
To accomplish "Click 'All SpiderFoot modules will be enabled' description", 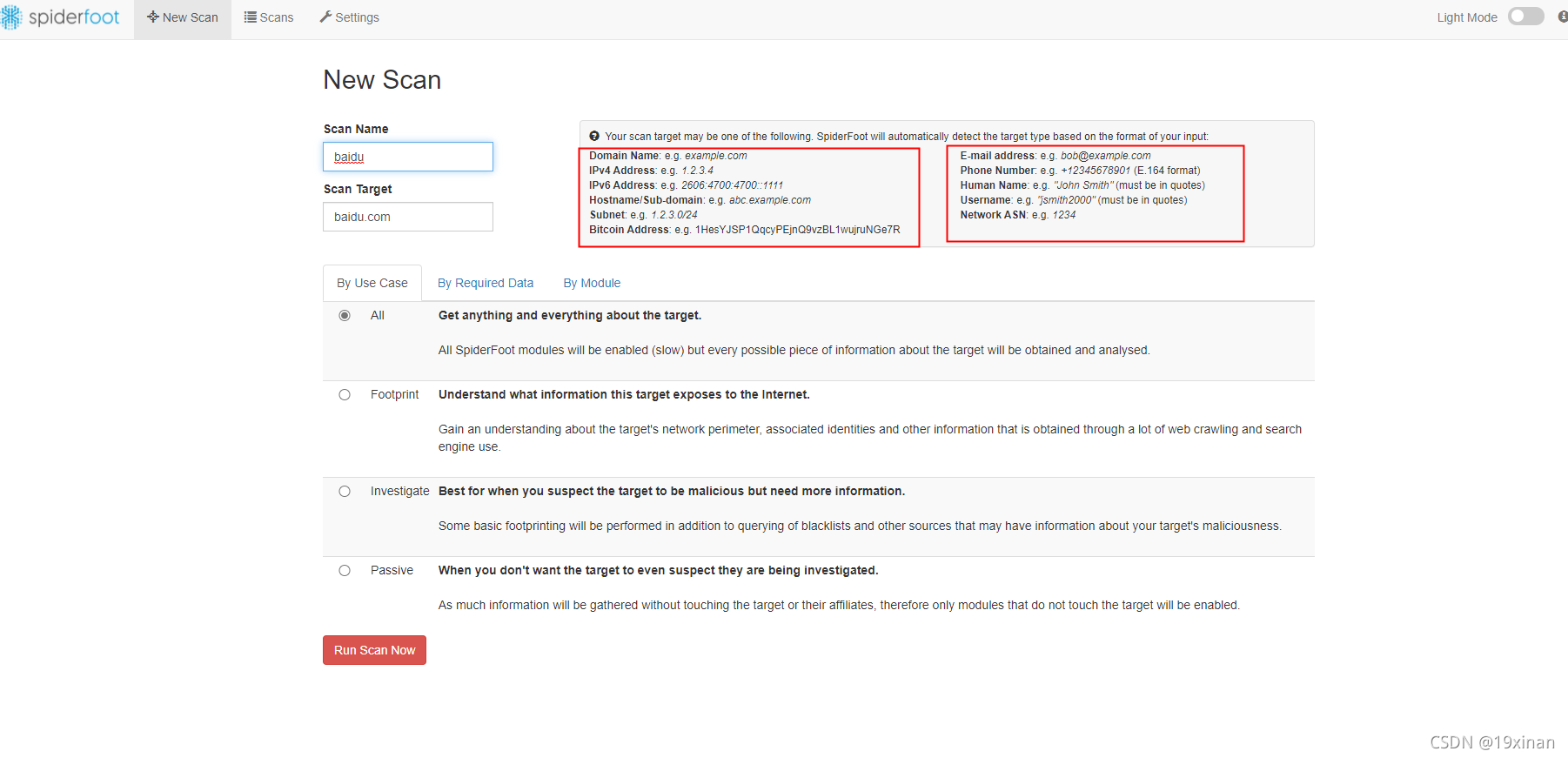I will pos(794,350).
